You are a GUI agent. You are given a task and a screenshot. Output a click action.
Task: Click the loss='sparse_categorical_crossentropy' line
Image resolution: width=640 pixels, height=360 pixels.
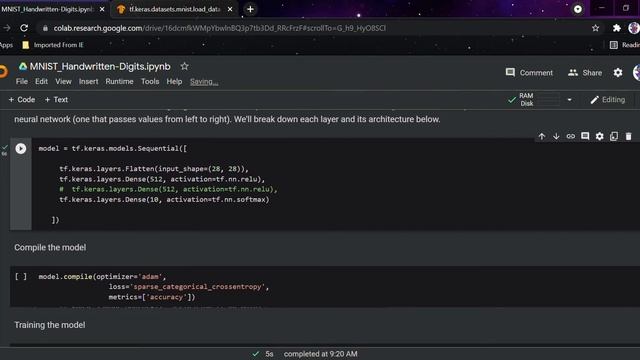189,287
